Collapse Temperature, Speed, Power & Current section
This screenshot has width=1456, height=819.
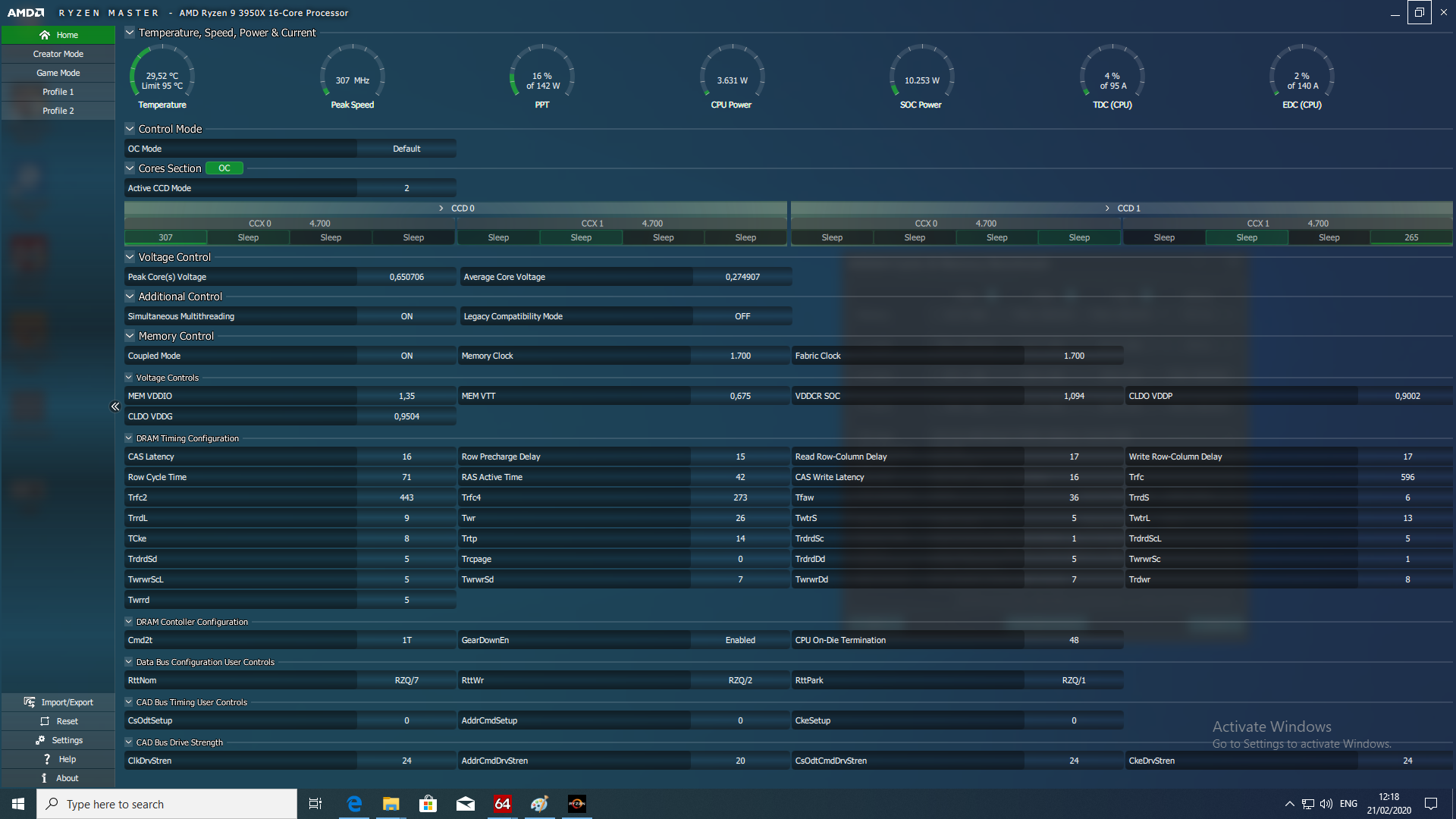coord(130,33)
